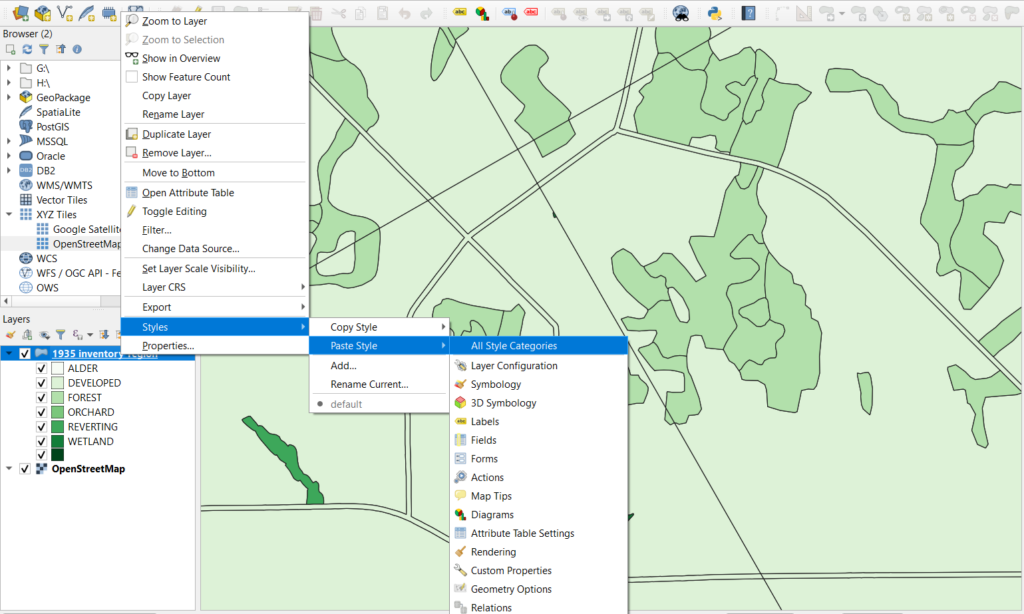Click the Help Contents book icon
The image size is (1024, 614).
(748, 12)
